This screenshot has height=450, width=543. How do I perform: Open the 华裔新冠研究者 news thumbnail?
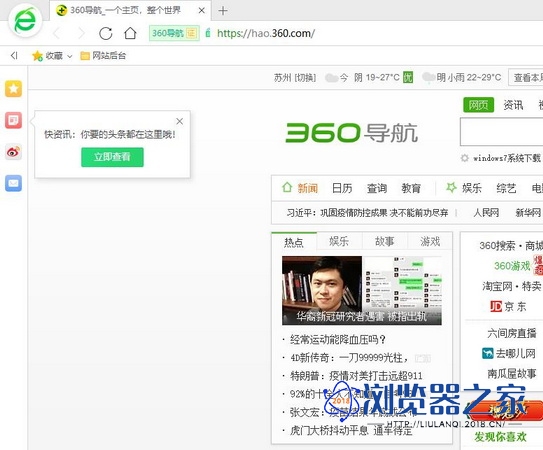(x=362, y=290)
